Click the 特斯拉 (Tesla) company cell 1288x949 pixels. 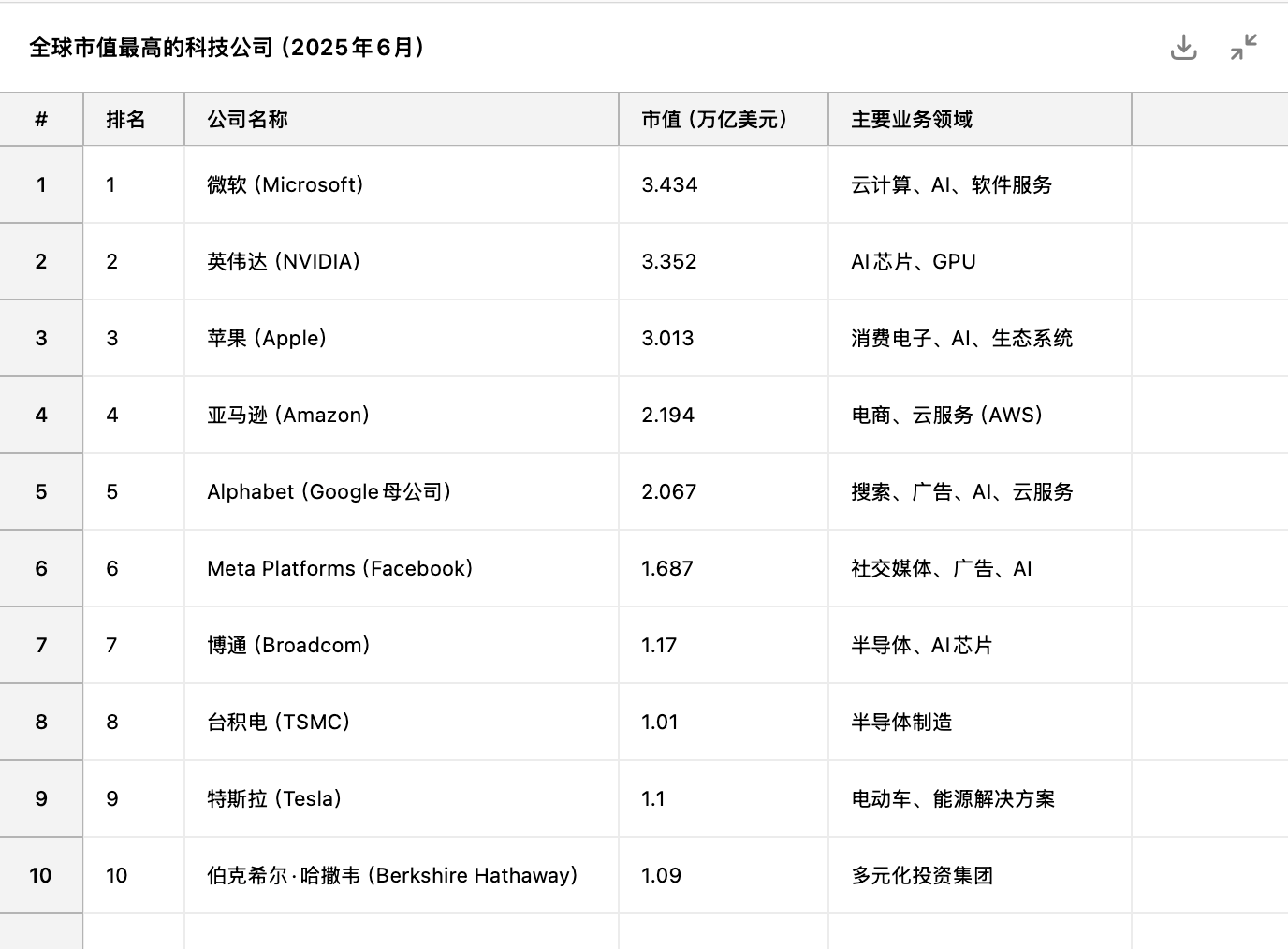coord(402,798)
